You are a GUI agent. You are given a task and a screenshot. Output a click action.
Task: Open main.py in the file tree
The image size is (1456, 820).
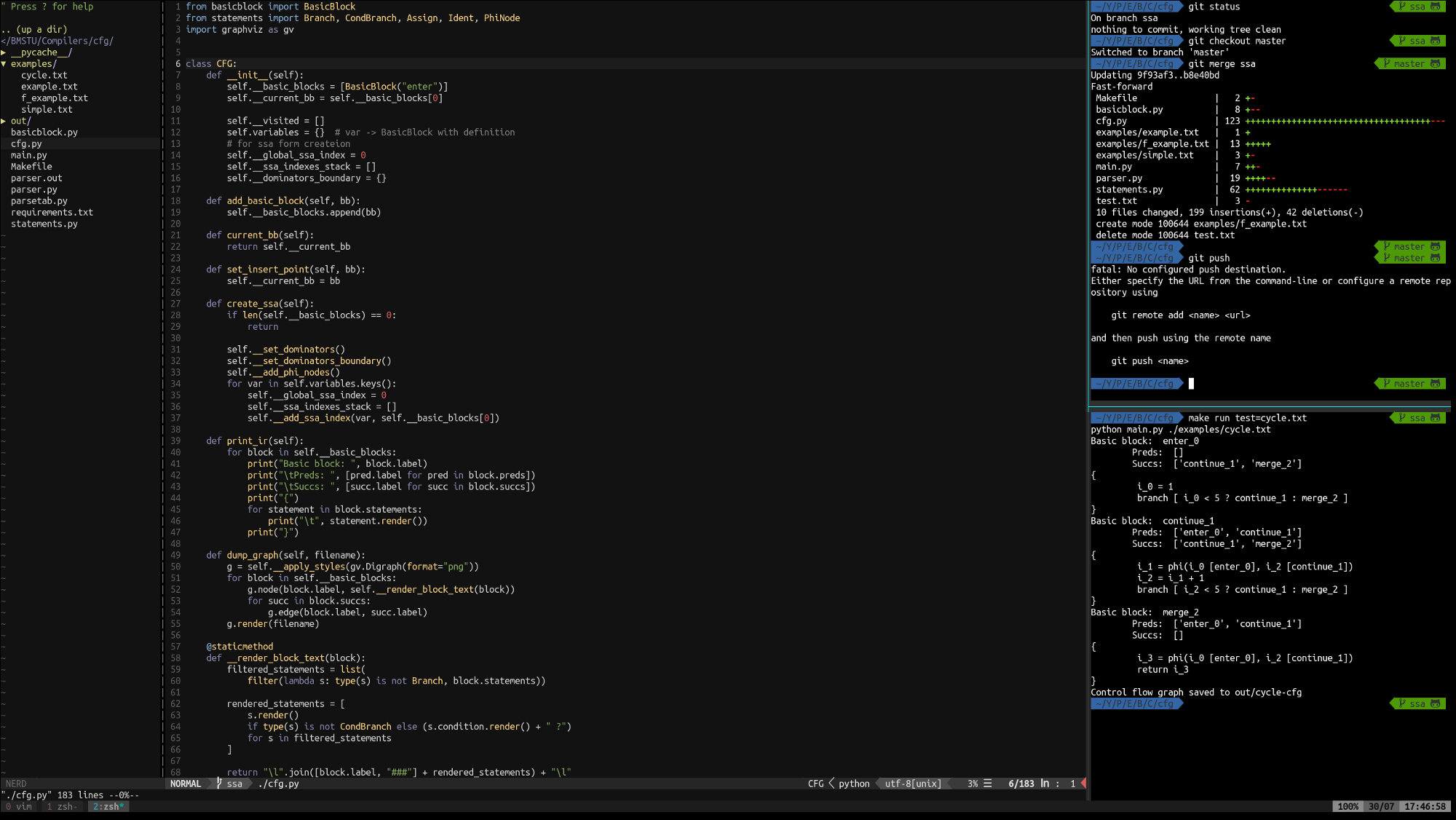pyautogui.click(x=29, y=155)
